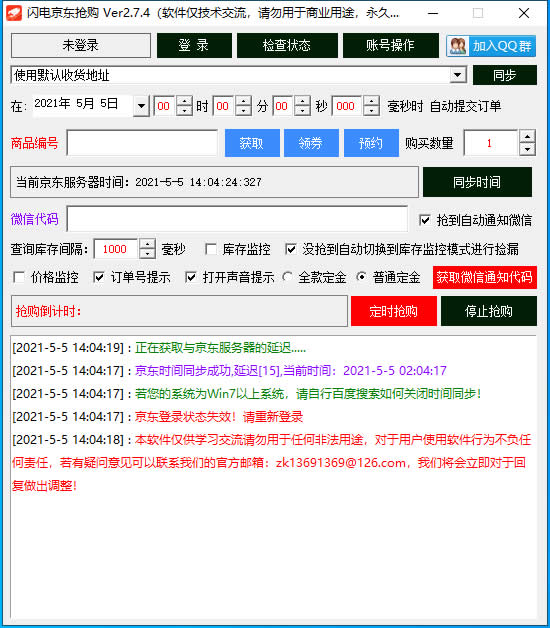Click the red 获取微信通知代码 button

pos(485,277)
